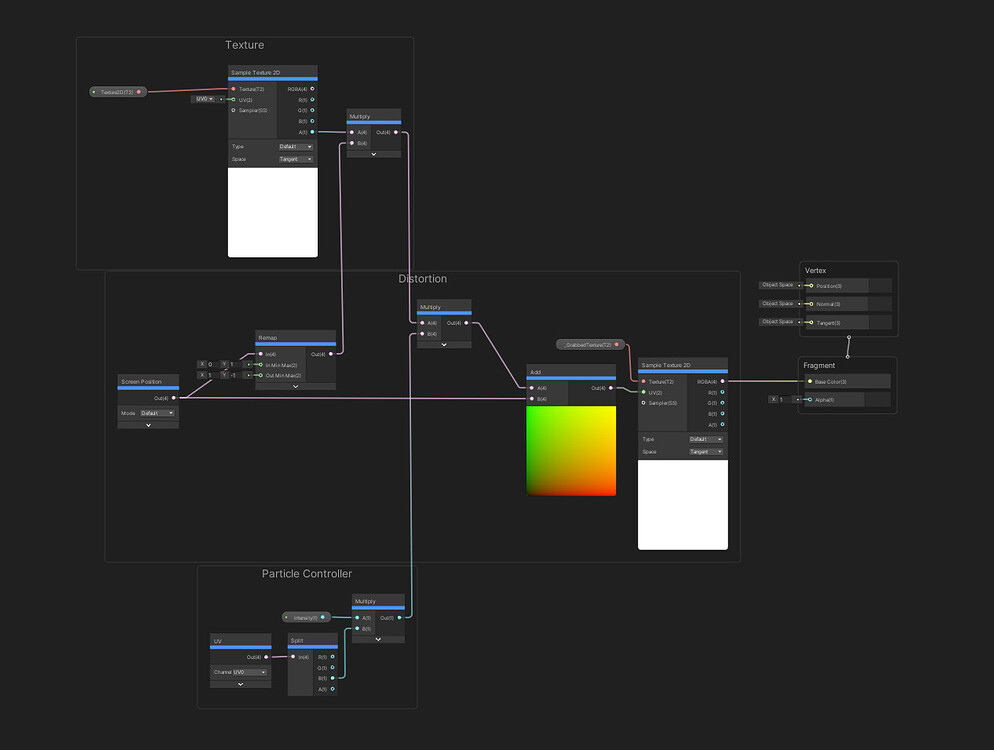Click the Out(4) port on the Screen Position node
The image size is (994, 750).
pyautogui.click(x=173, y=396)
